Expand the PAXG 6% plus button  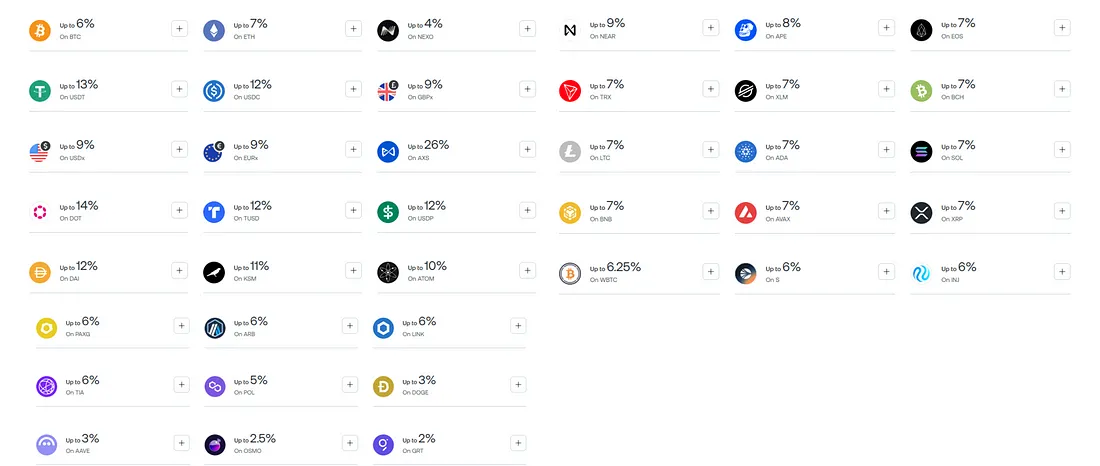181,326
